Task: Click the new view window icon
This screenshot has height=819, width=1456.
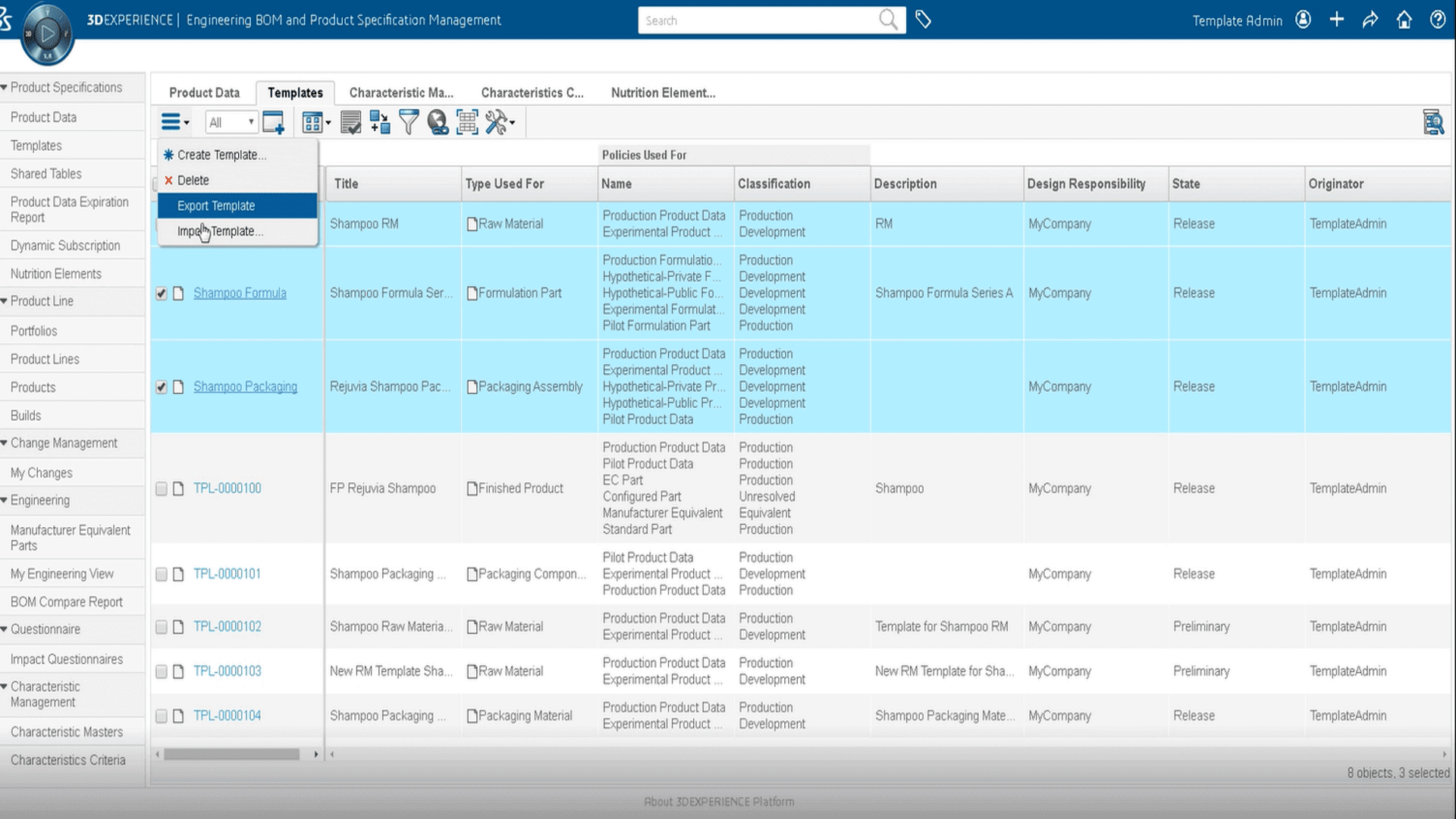Action: (x=273, y=122)
